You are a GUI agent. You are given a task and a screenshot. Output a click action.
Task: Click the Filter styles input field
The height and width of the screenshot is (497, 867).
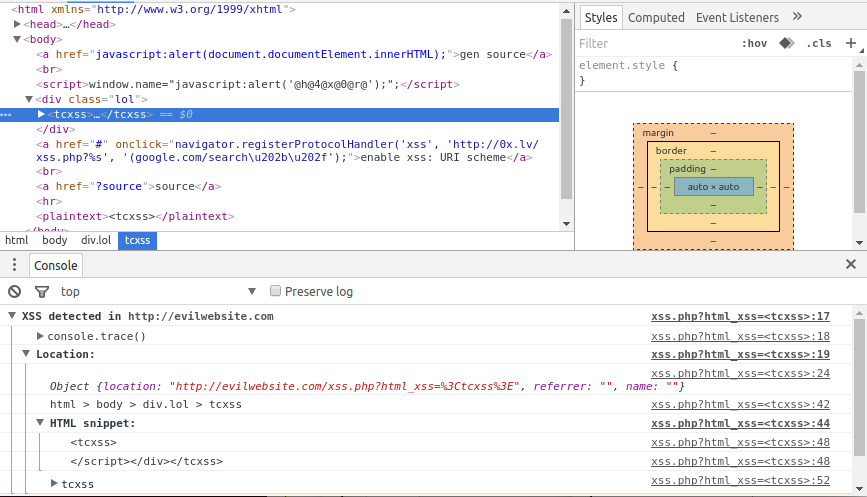650,44
